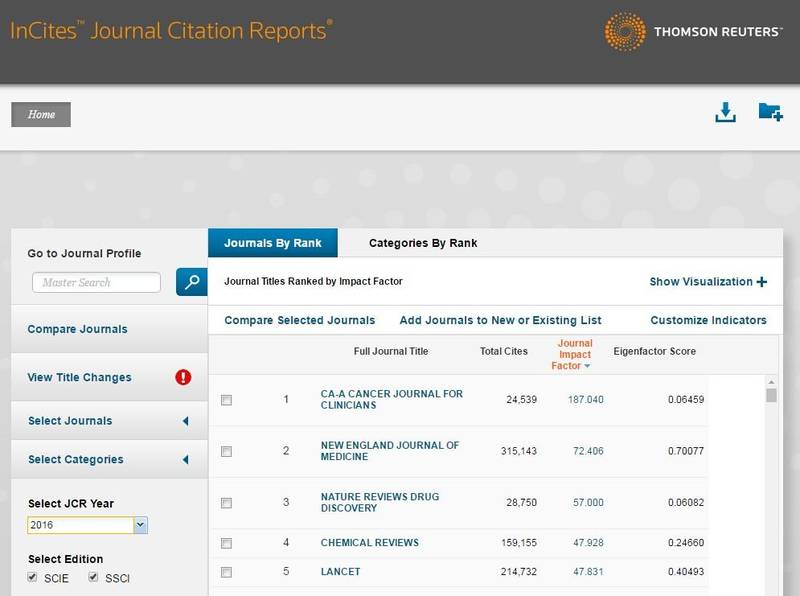The width and height of the screenshot is (800, 596).
Task: Check the Lancet row checkbox
Action: point(227,573)
